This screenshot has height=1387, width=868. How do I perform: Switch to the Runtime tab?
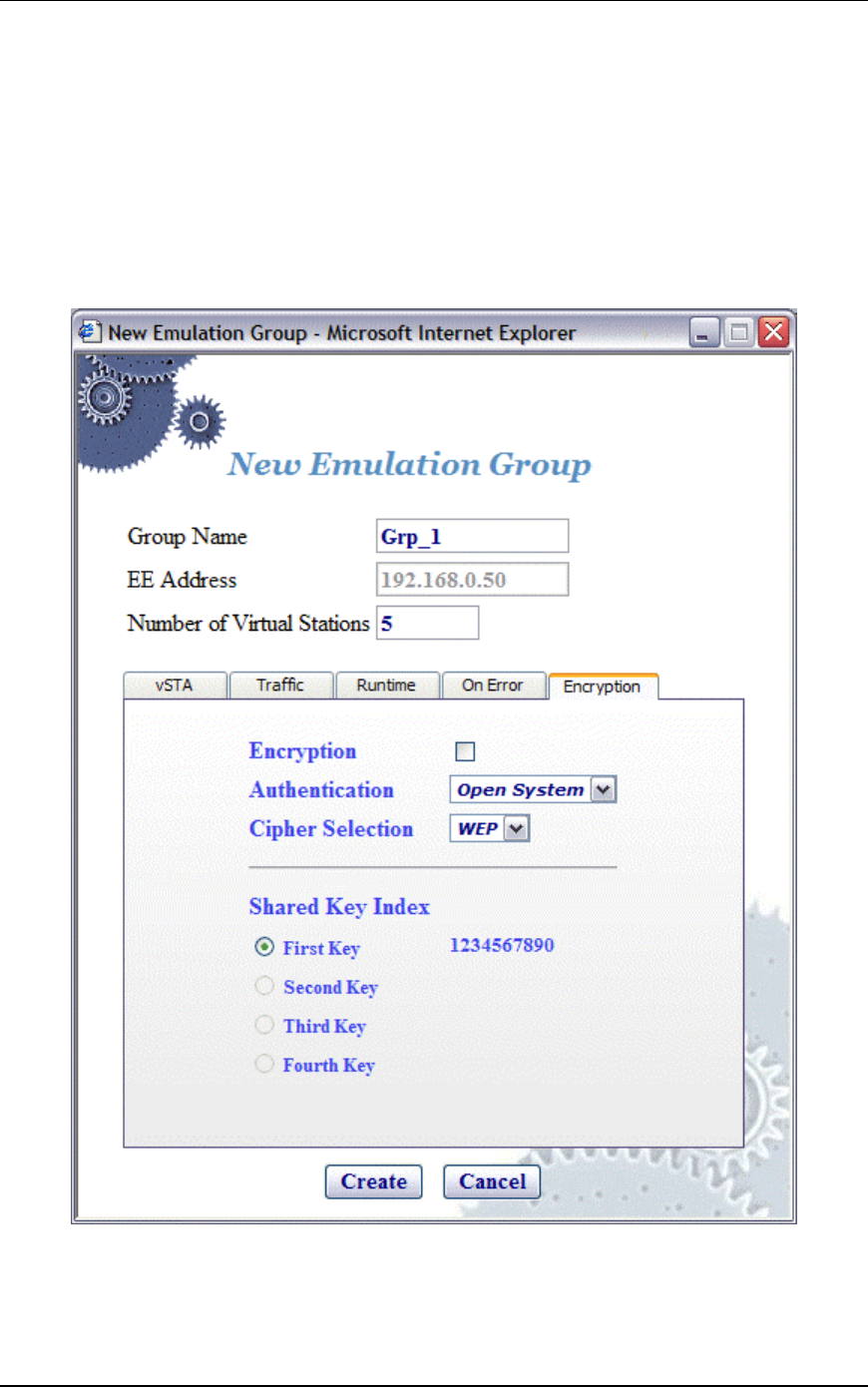coord(386,686)
